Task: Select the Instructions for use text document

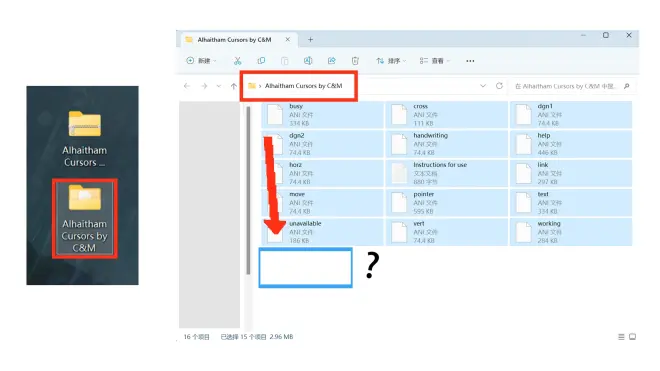Action: click(x=447, y=173)
